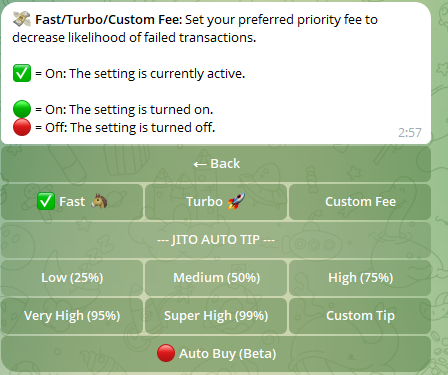
Task: Click the horse emoji on Fast button
Action: coord(99,201)
